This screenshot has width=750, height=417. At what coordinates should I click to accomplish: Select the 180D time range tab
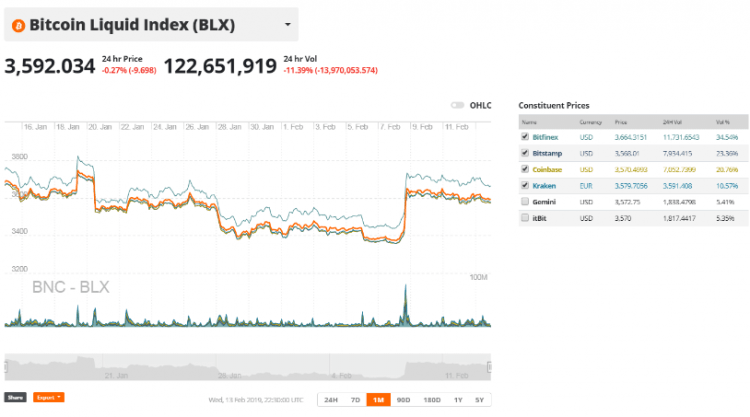click(432, 400)
